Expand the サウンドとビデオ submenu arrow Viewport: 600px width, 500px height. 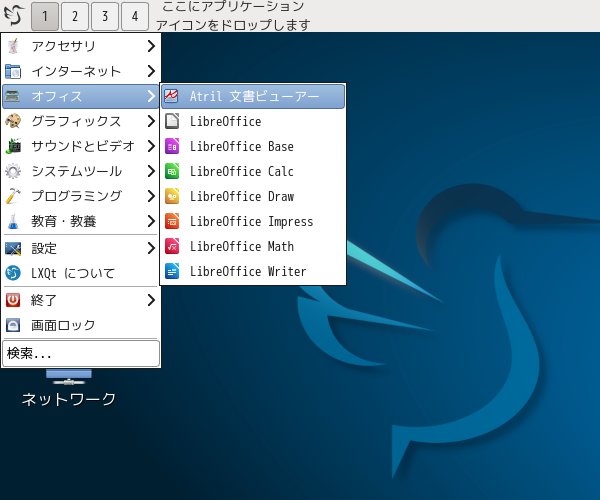[151, 146]
